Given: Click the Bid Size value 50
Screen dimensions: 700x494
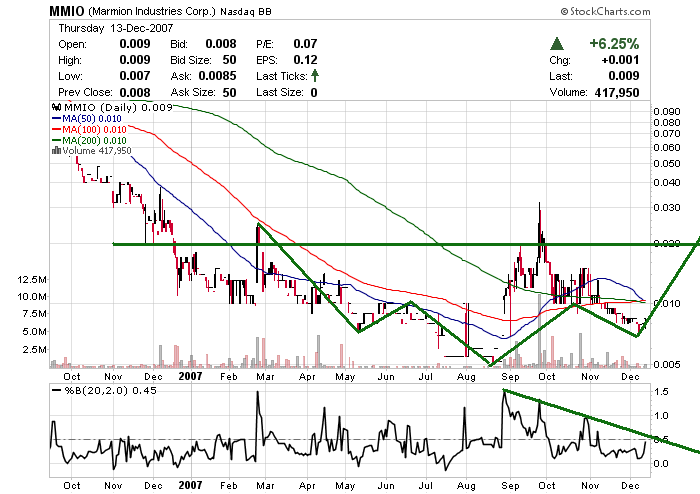Looking at the screenshot, I should [x=229, y=60].
